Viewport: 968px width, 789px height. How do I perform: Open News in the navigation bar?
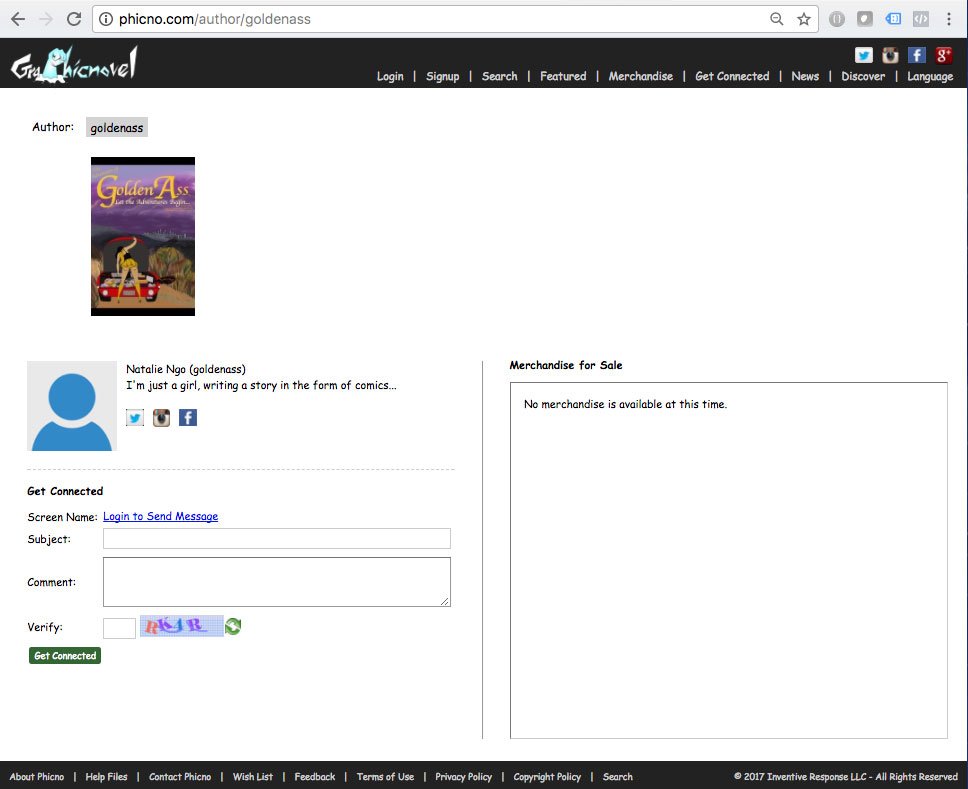(x=805, y=76)
